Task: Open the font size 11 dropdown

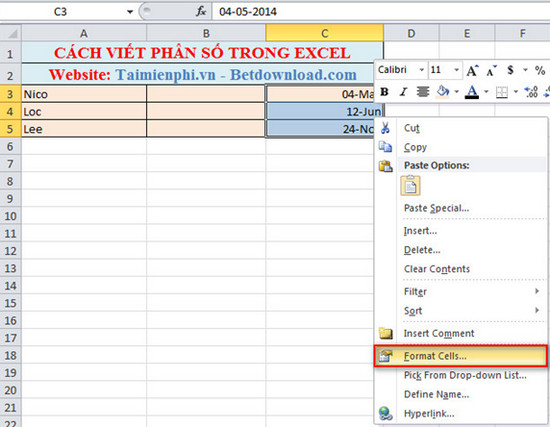Action: pyautogui.click(x=456, y=70)
